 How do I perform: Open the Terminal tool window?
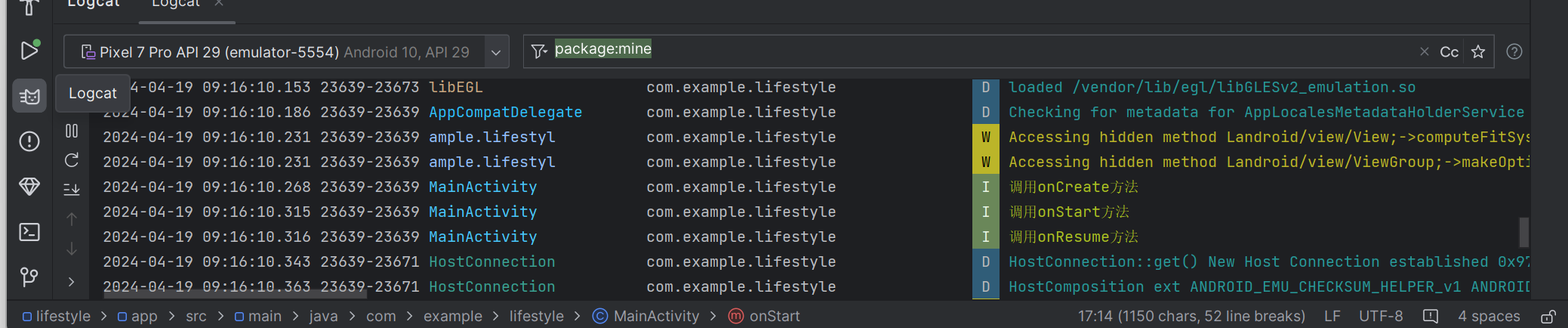click(x=29, y=232)
